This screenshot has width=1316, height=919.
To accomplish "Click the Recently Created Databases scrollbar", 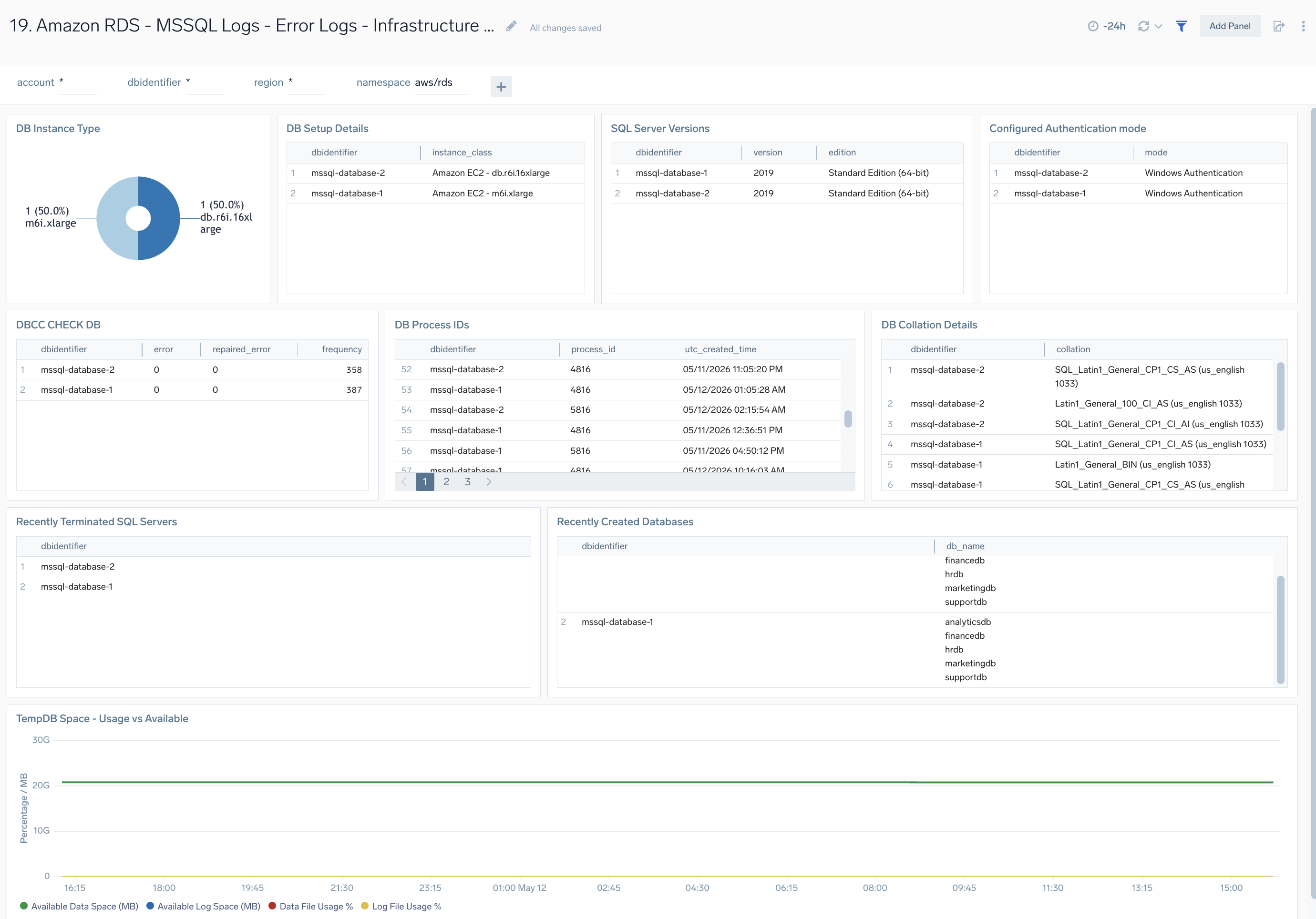I will pyautogui.click(x=1280, y=630).
